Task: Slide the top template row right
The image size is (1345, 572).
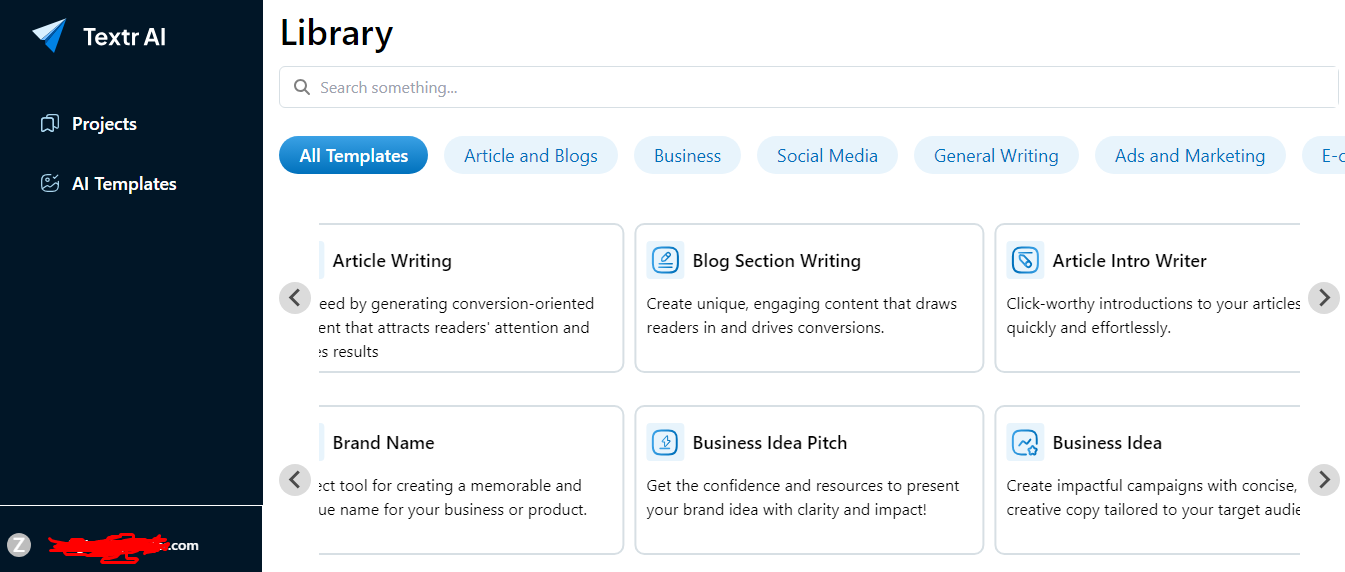Action: tap(1324, 297)
